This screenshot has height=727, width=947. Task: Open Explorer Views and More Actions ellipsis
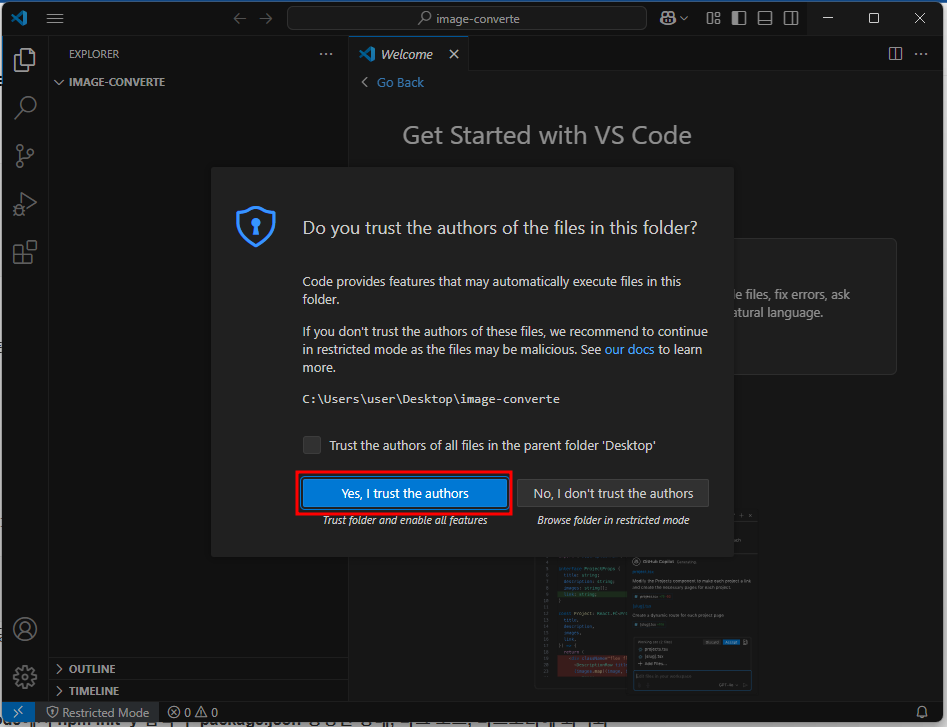[x=326, y=54]
